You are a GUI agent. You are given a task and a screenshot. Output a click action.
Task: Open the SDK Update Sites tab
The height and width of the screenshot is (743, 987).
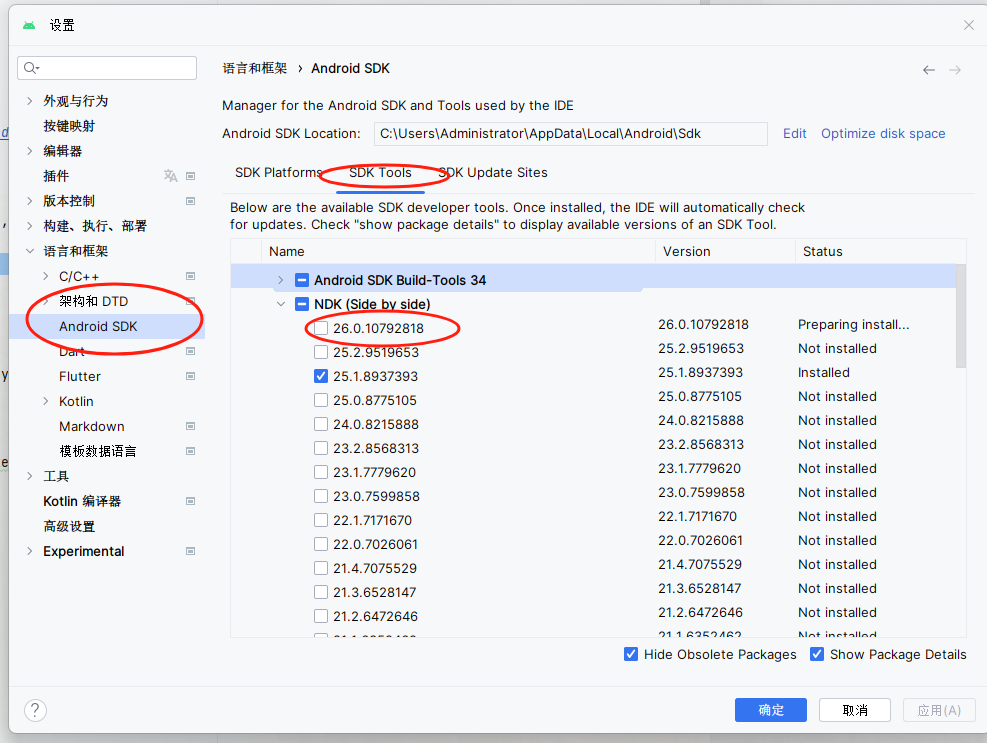pos(493,173)
